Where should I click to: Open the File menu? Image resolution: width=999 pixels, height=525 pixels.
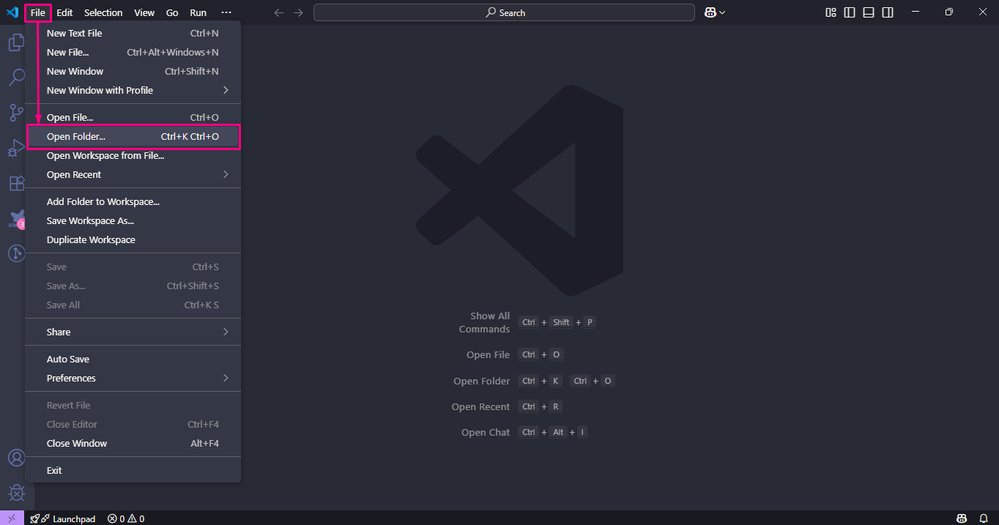click(x=38, y=13)
